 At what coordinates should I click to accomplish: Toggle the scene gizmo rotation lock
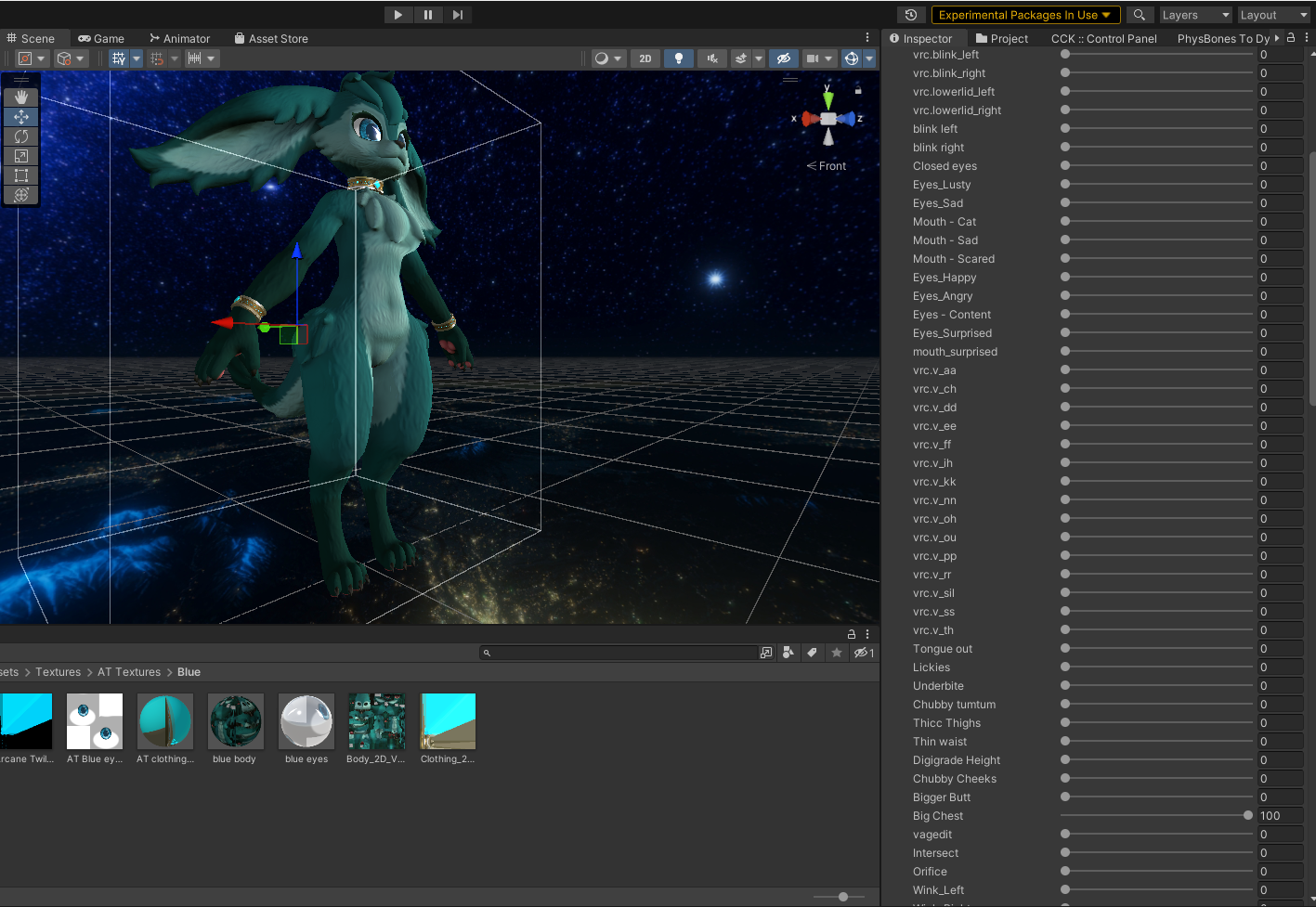[858, 91]
